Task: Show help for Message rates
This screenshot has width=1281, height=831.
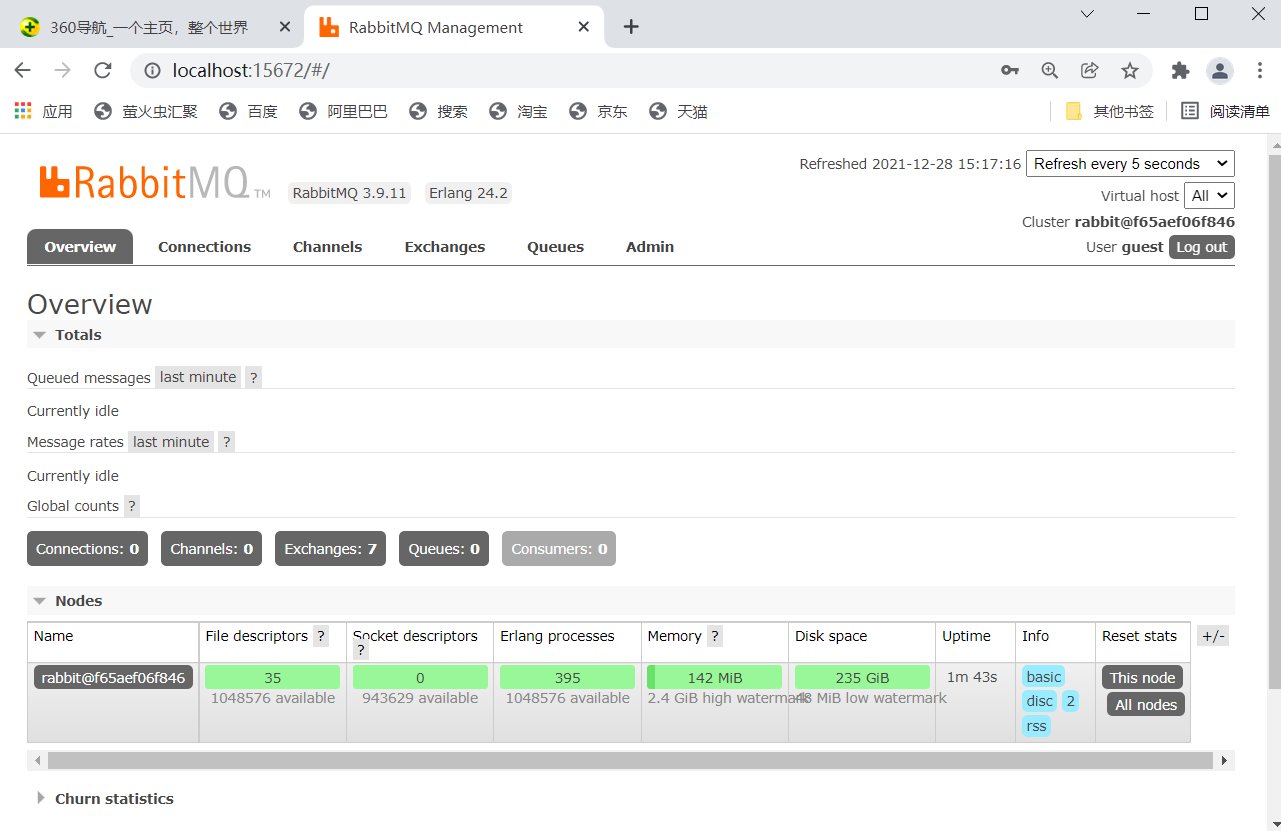Action: [x=227, y=442]
